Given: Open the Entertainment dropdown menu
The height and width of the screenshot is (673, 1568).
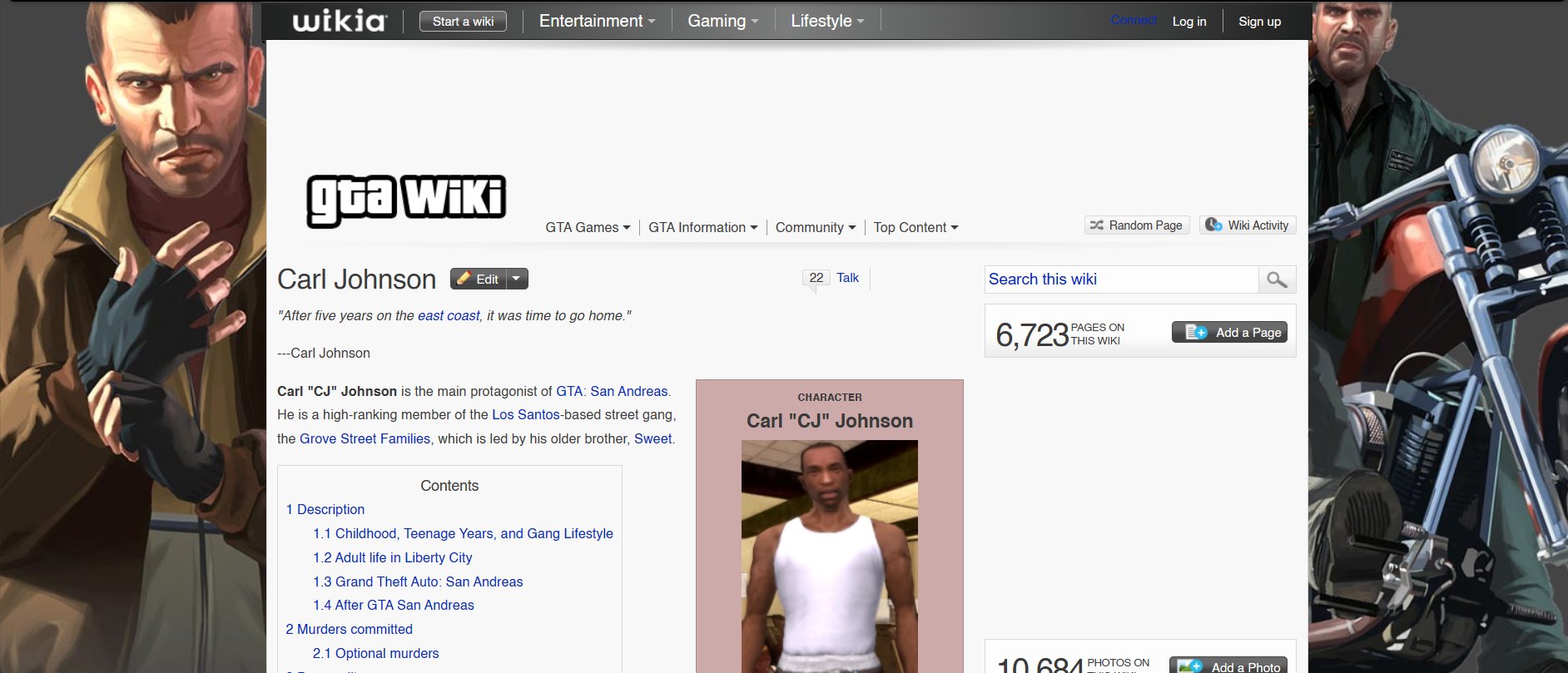Looking at the screenshot, I should [x=597, y=21].
